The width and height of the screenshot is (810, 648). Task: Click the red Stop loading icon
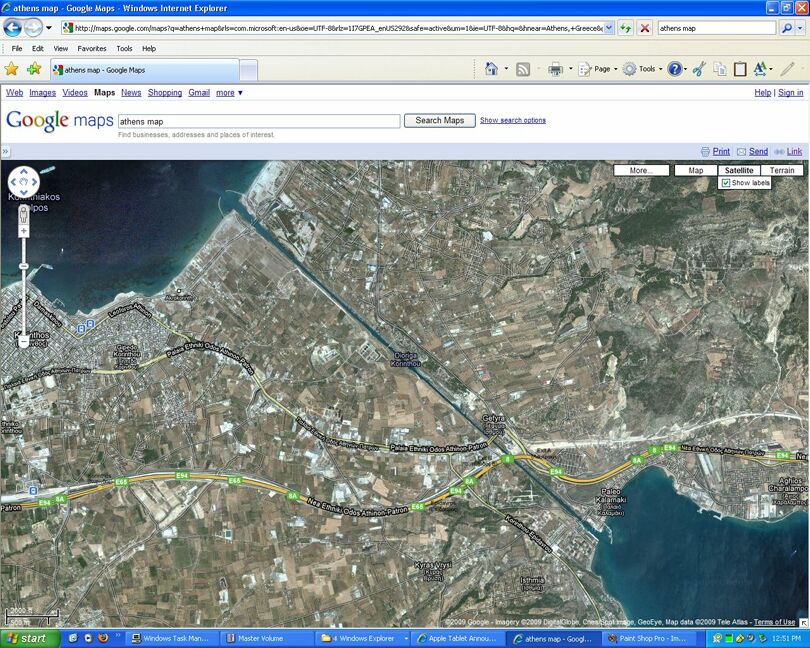(x=645, y=28)
